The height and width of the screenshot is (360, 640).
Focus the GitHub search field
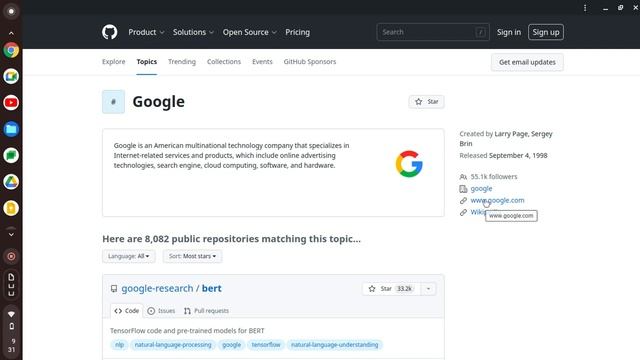point(433,32)
